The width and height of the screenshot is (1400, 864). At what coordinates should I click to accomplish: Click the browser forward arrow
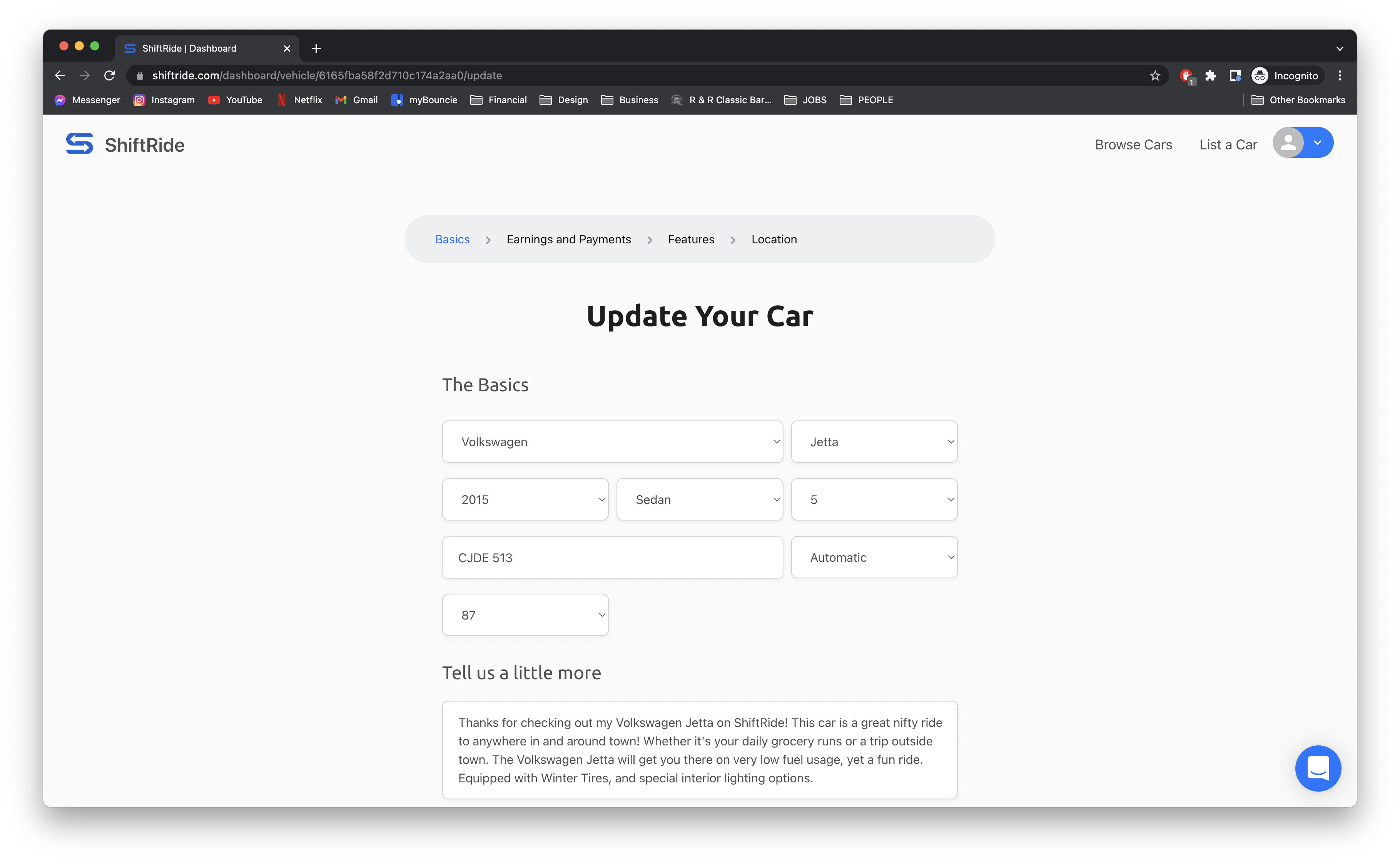tap(85, 75)
